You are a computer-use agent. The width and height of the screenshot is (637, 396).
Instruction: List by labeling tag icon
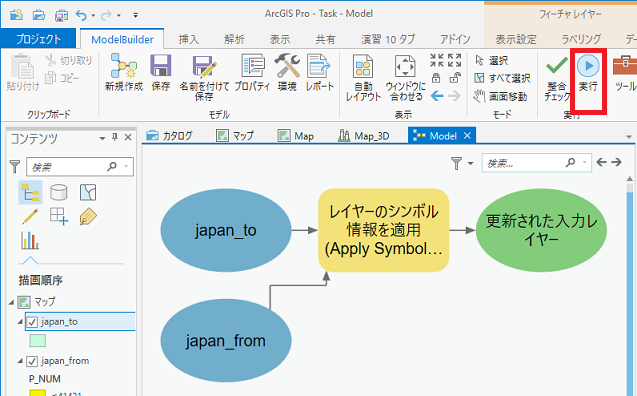point(88,216)
